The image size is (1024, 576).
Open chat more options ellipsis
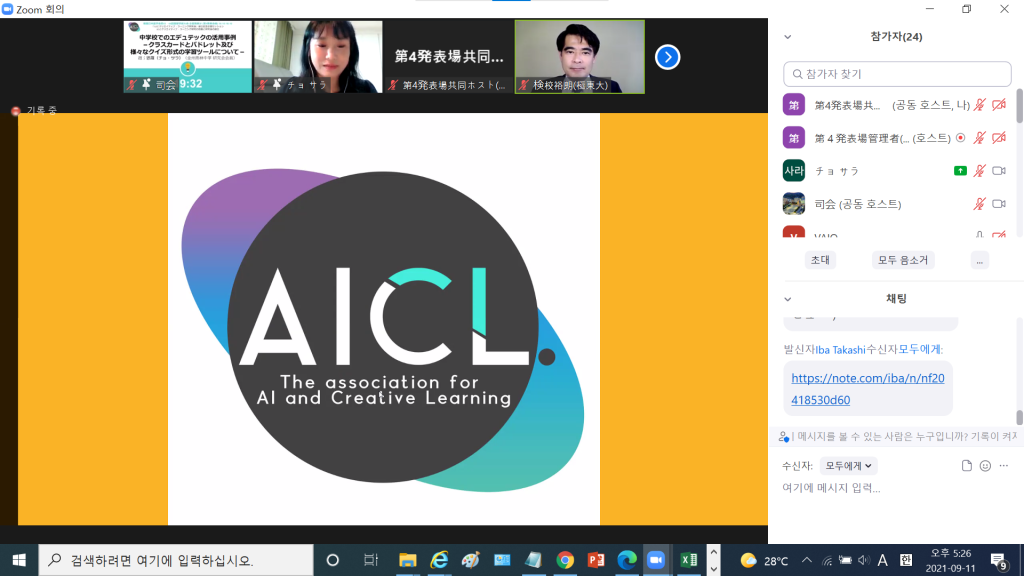coord(1004,466)
